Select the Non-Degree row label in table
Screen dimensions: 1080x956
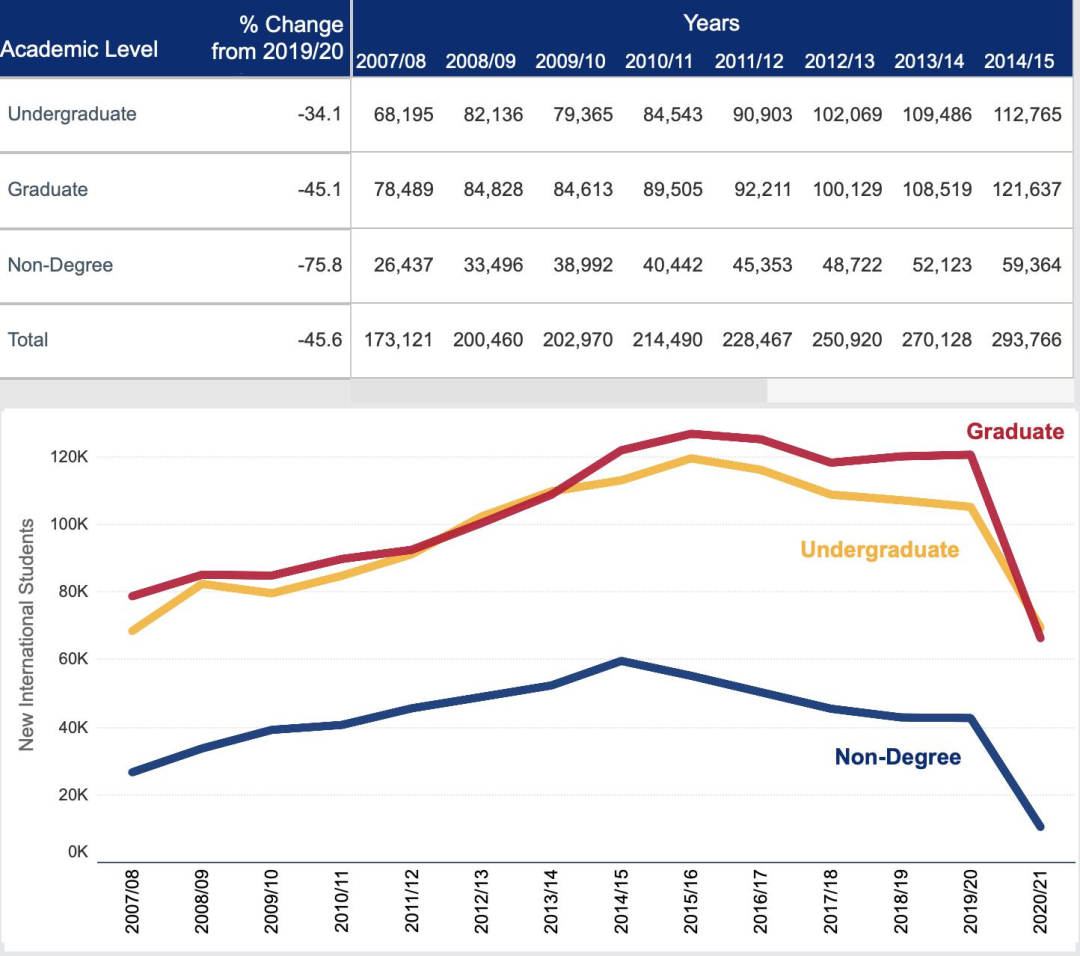[60, 265]
